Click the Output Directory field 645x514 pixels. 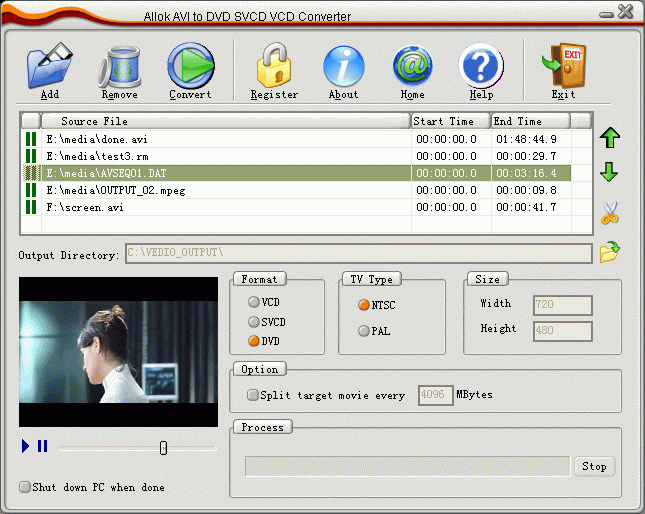point(359,253)
